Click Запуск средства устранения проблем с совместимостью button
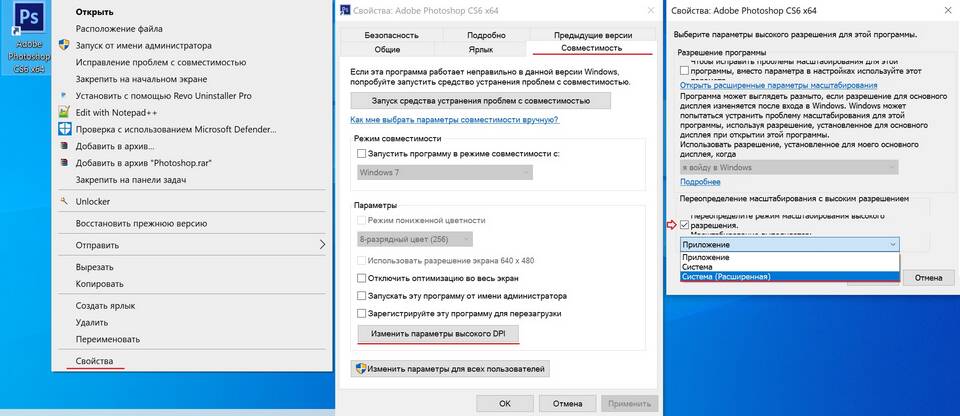960x416 pixels. click(481, 100)
